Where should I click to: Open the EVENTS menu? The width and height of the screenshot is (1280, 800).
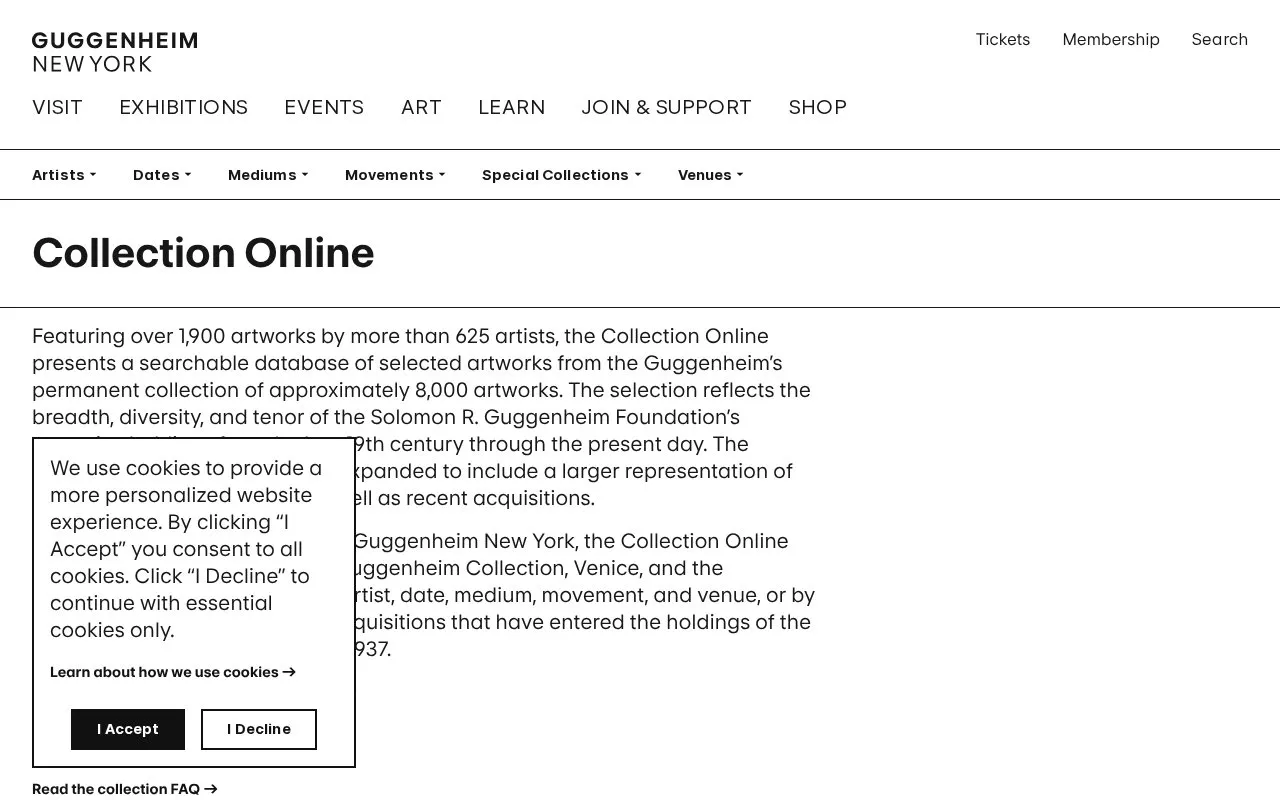[324, 107]
